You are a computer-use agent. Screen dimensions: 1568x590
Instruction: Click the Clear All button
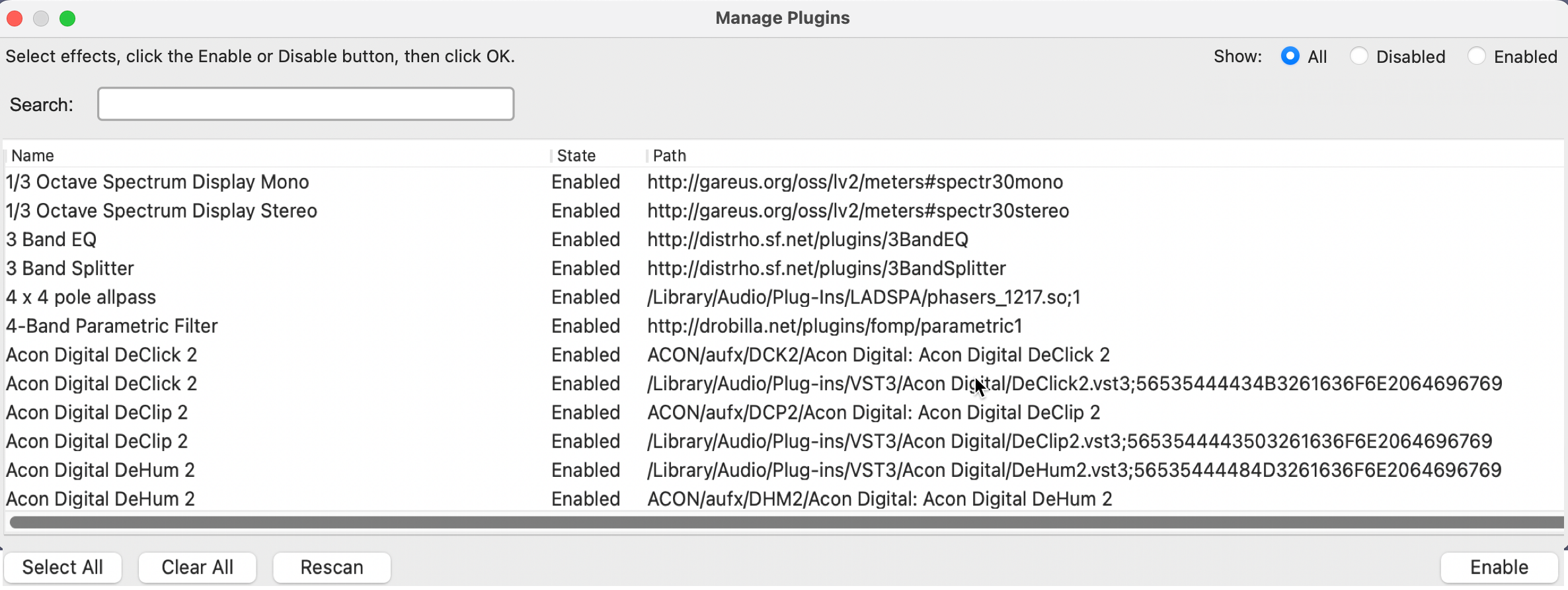click(197, 567)
